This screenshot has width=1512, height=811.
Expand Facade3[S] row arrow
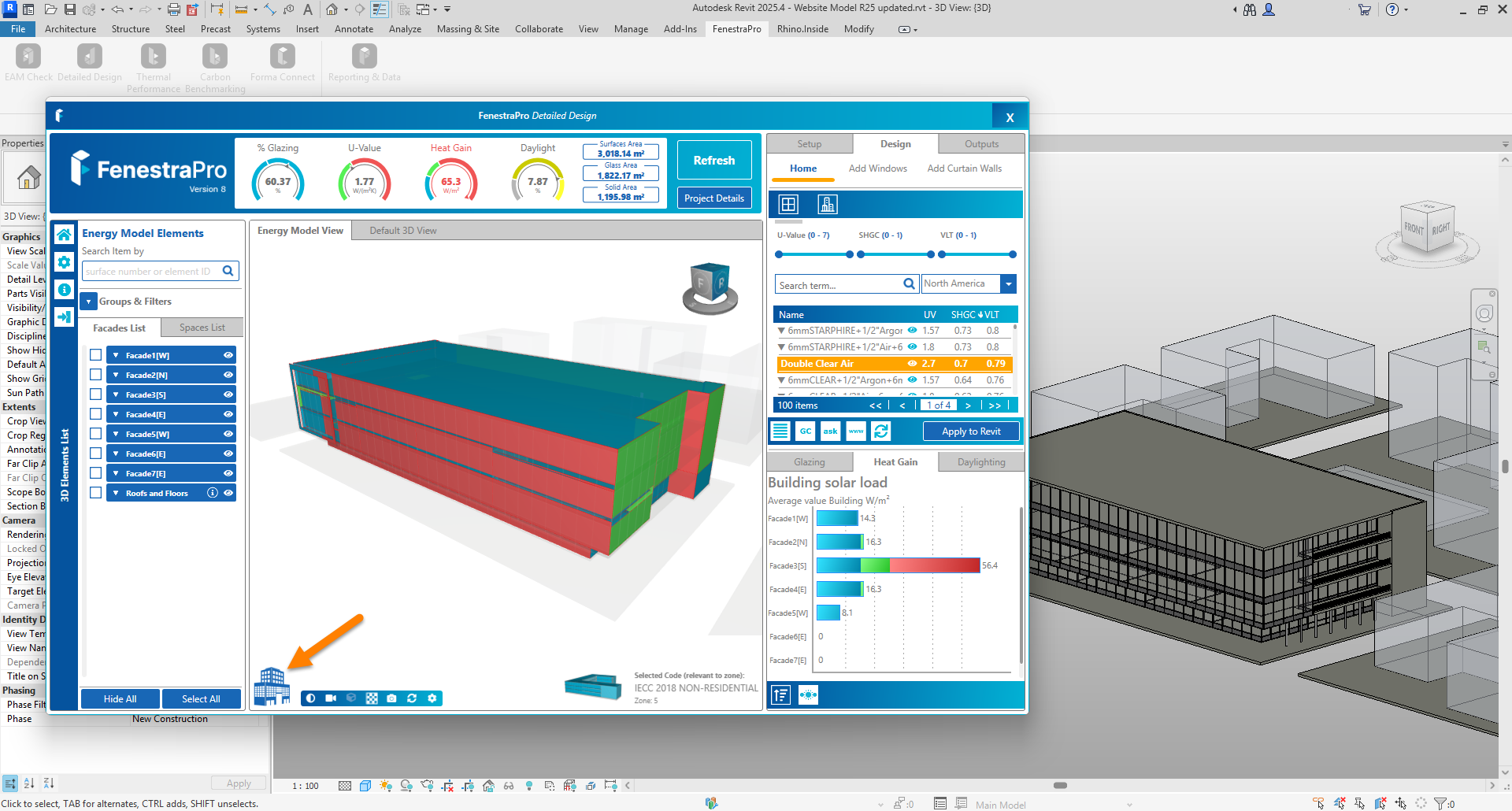[116, 394]
